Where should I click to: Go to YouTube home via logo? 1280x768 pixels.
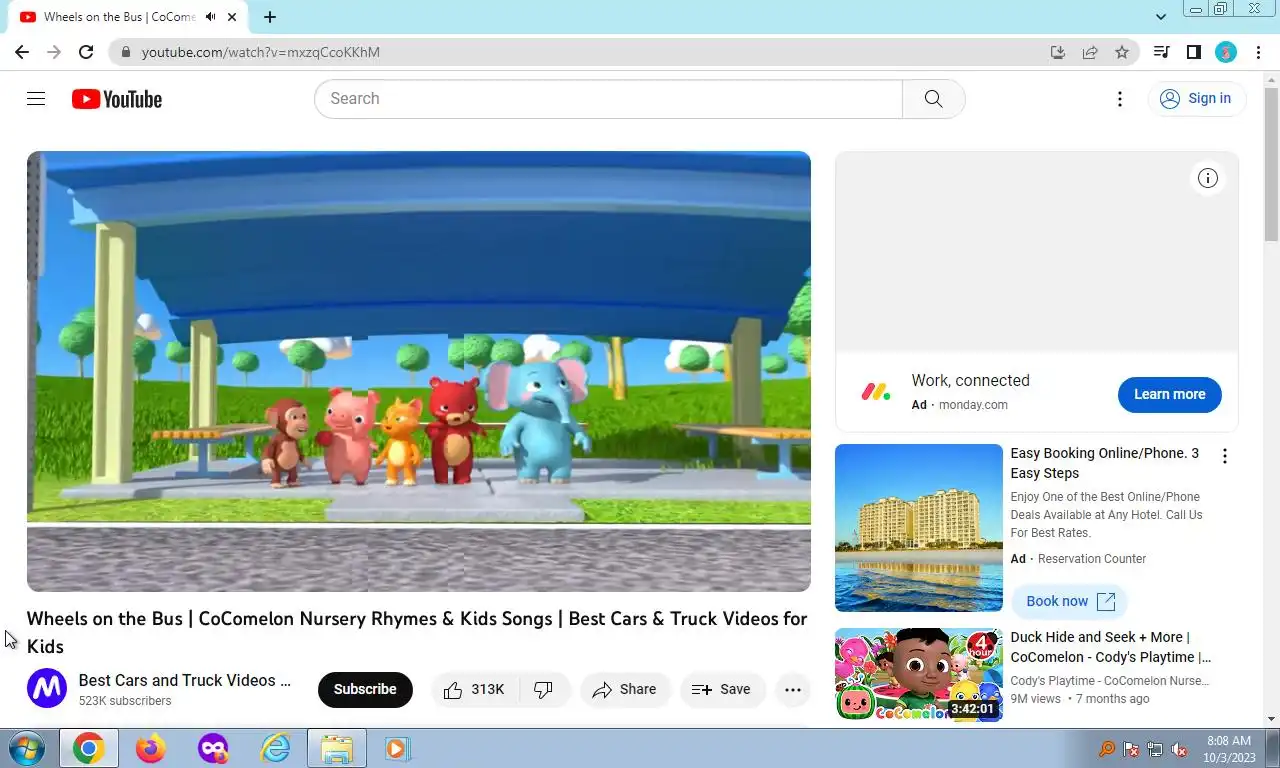[117, 99]
